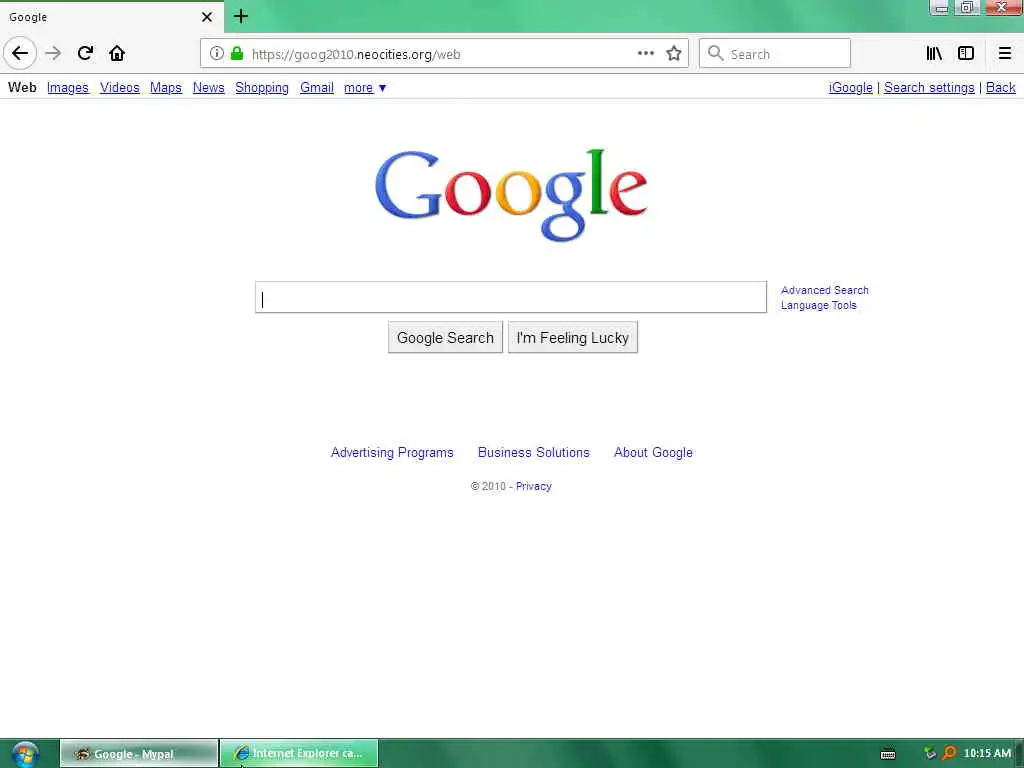Click the green secure padlock icon
This screenshot has height=768, width=1024.
pos(237,54)
